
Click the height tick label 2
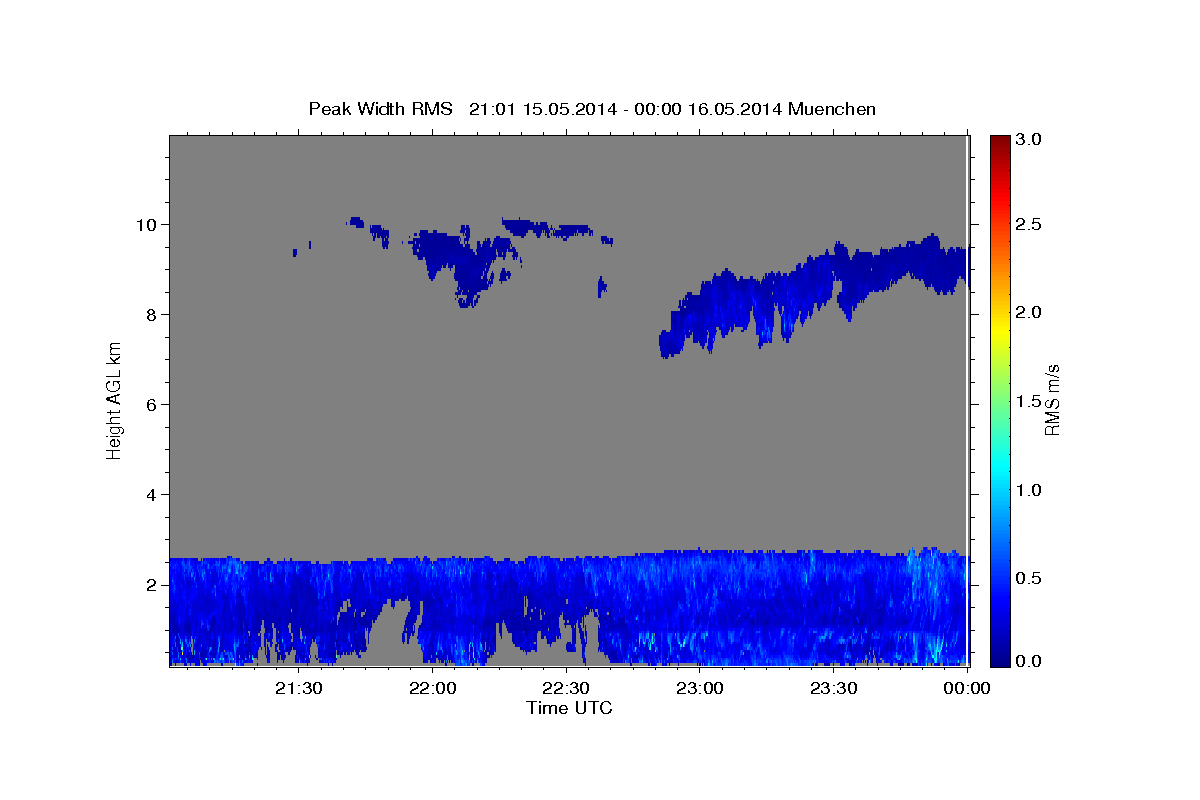[149, 585]
